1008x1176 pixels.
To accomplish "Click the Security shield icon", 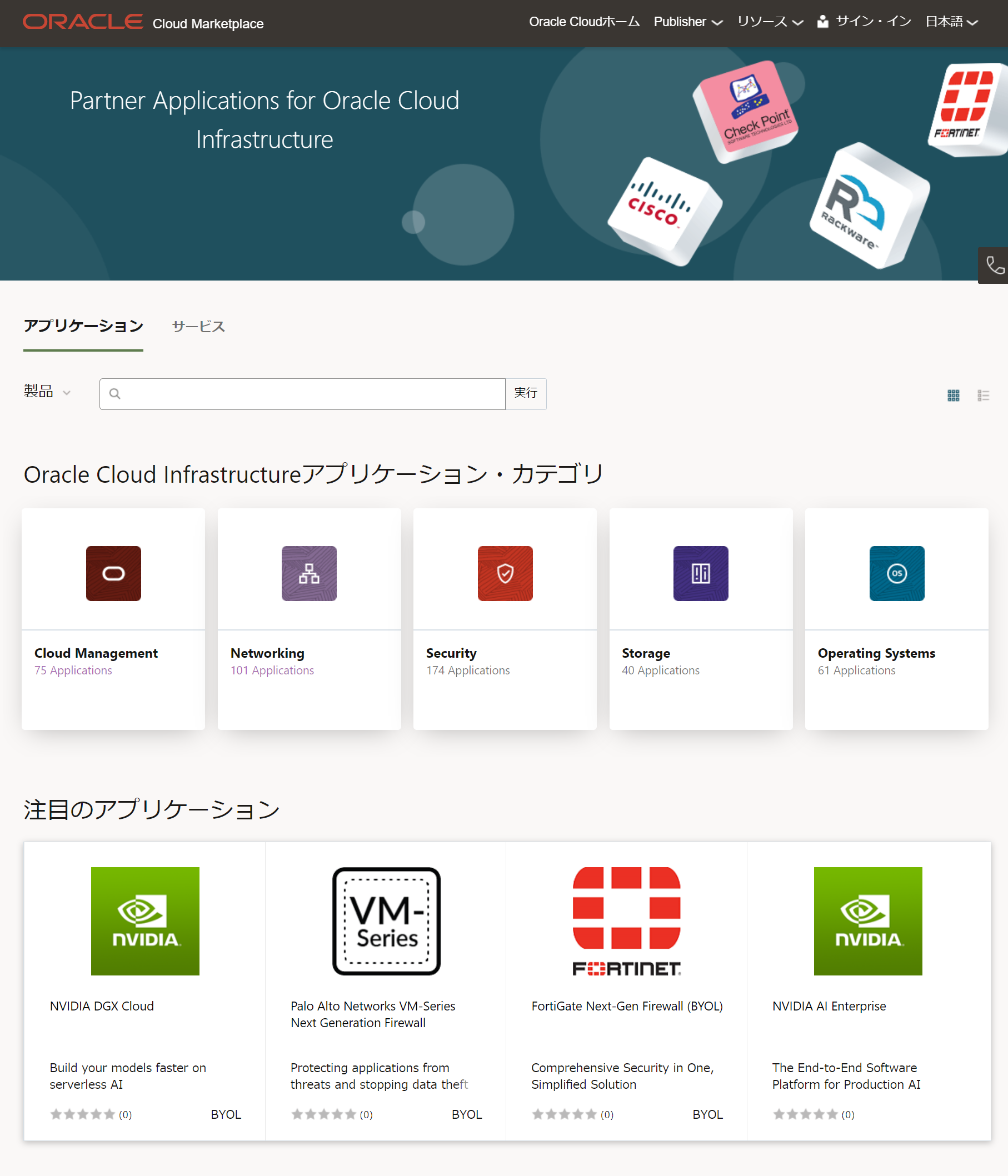I will [x=505, y=573].
